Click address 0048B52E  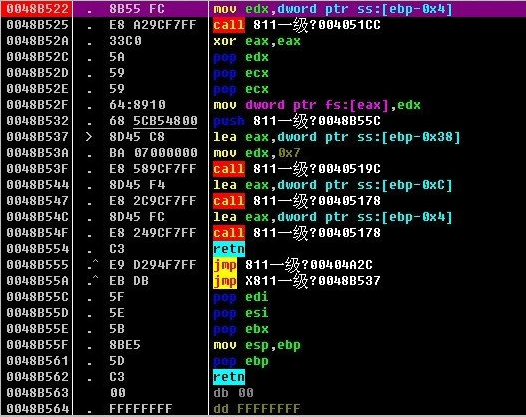[37, 89]
